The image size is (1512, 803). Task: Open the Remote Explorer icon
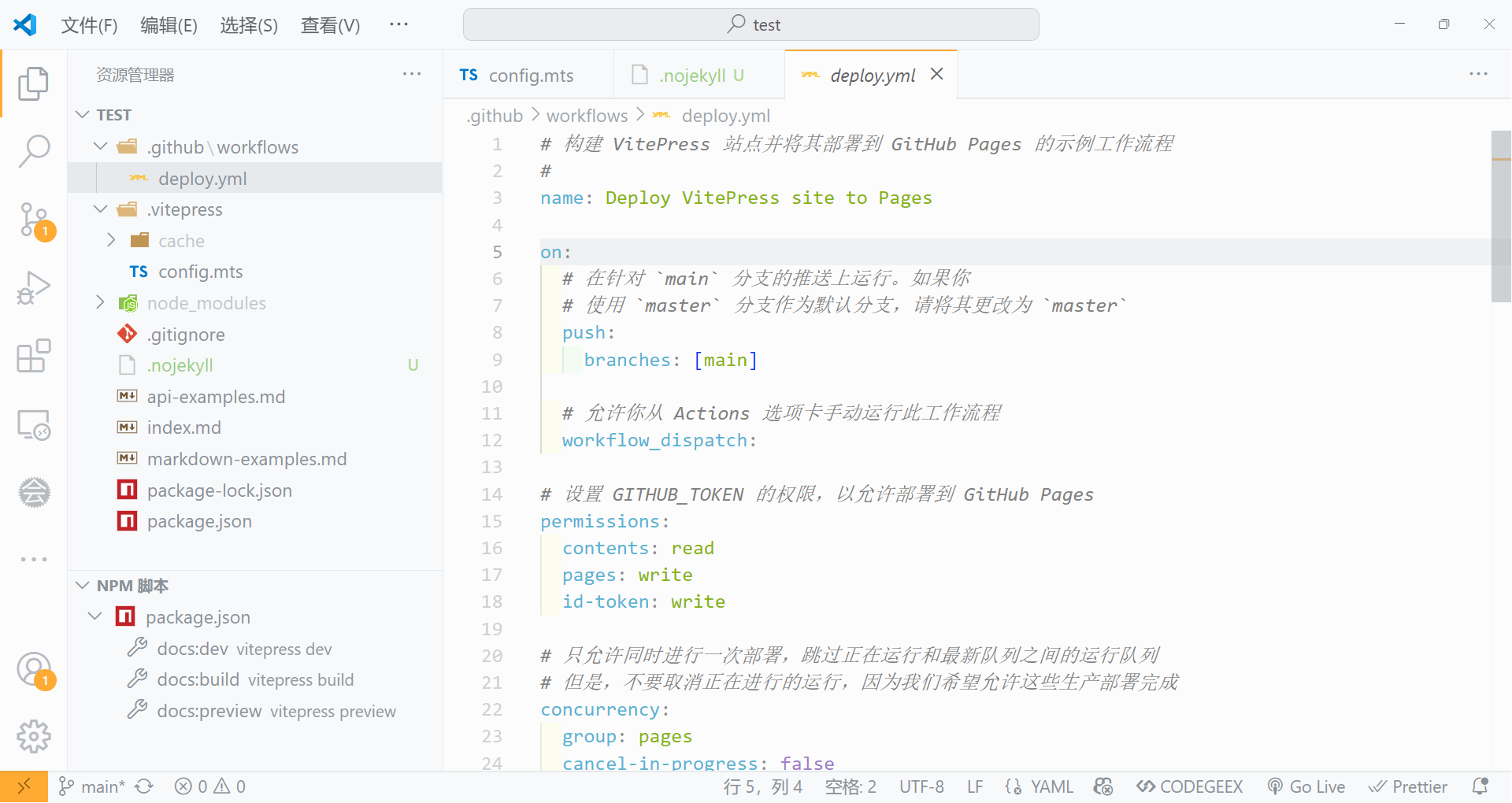pyautogui.click(x=33, y=425)
